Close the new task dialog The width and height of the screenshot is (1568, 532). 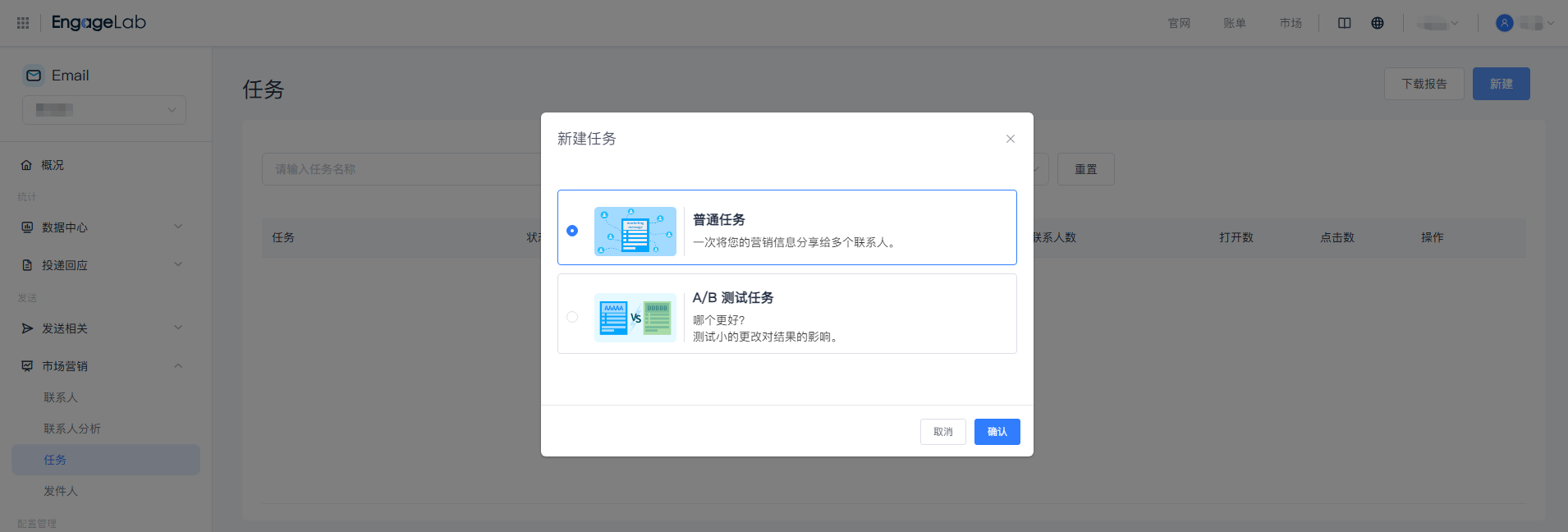[x=1010, y=139]
